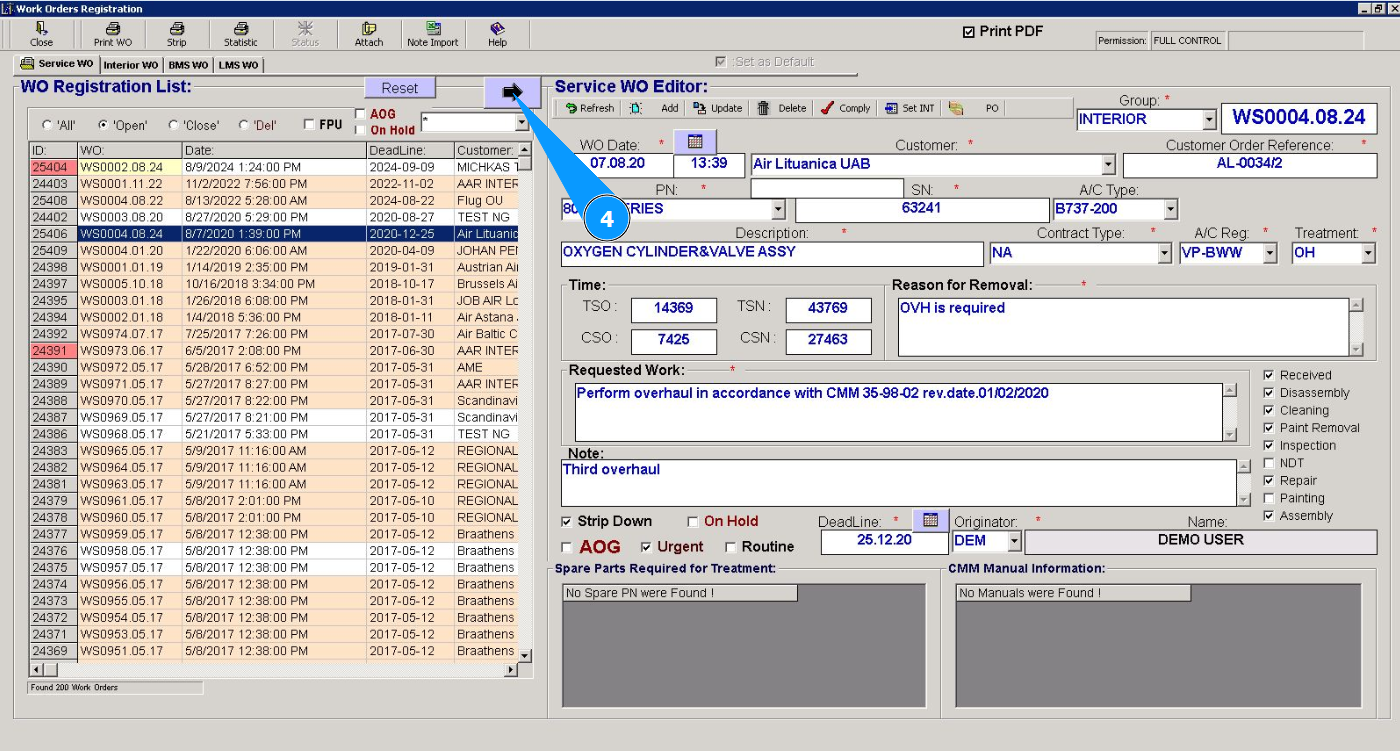Click the Reset button
The width and height of the screenshot is (1400, 751).
click(400, 88)
